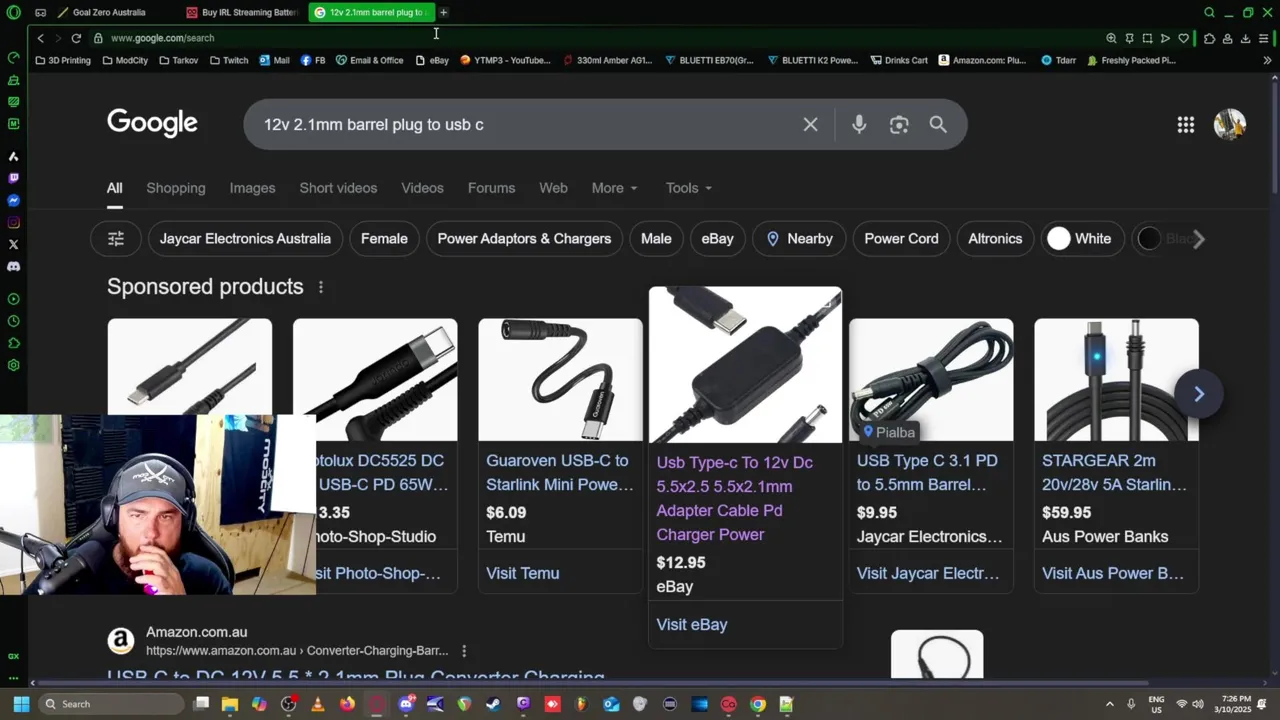Click the Visit eBay link
Image resolution: width=1280 pixels, height=720 pixels.
692,625
